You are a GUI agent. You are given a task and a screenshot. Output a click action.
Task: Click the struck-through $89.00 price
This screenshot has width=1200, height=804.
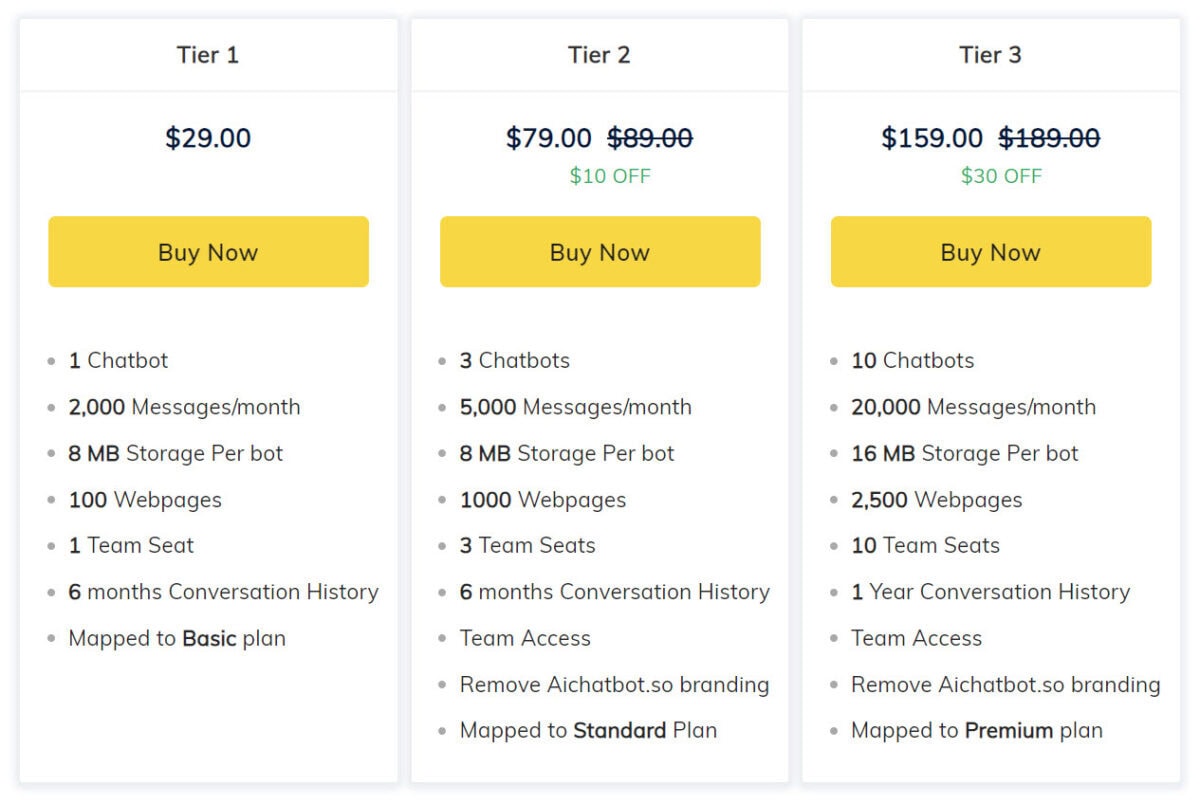tap(650, 138)
